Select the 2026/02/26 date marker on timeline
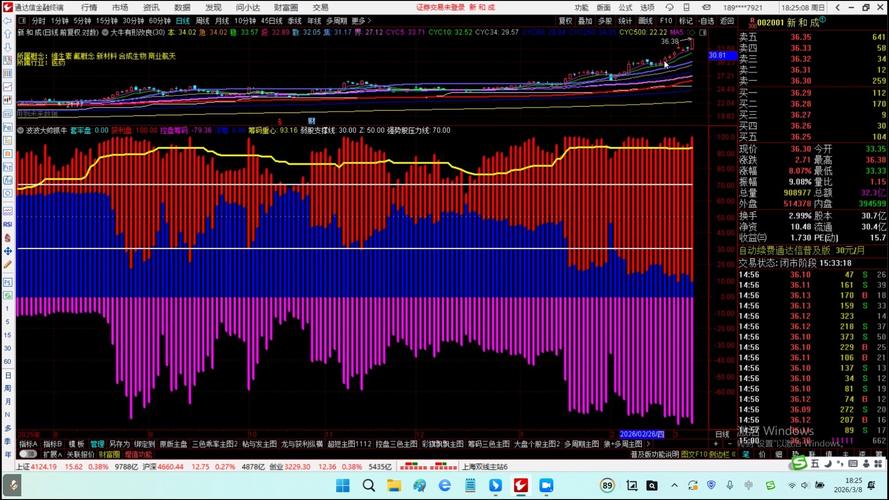The height and width of the screenshot is (500, 889). point(642,434)
